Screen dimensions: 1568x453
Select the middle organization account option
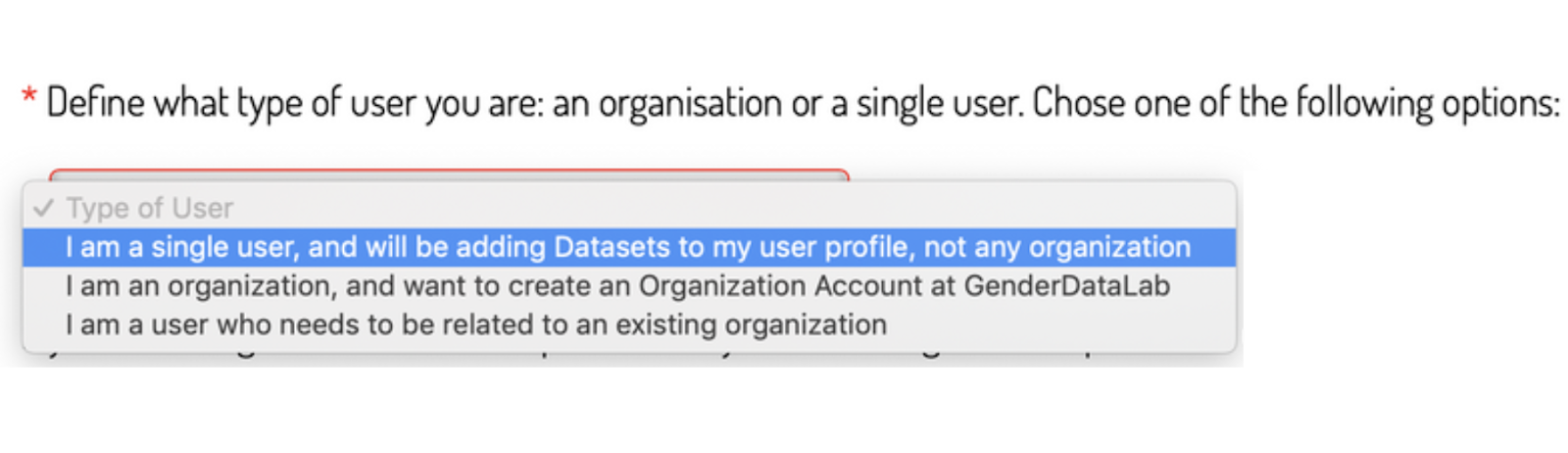tap(617, 286)
